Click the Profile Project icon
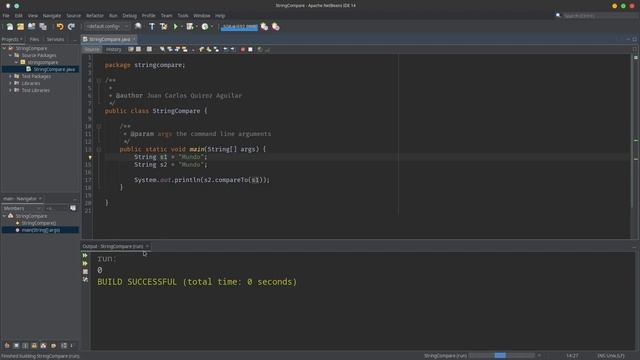 (205, 27)
